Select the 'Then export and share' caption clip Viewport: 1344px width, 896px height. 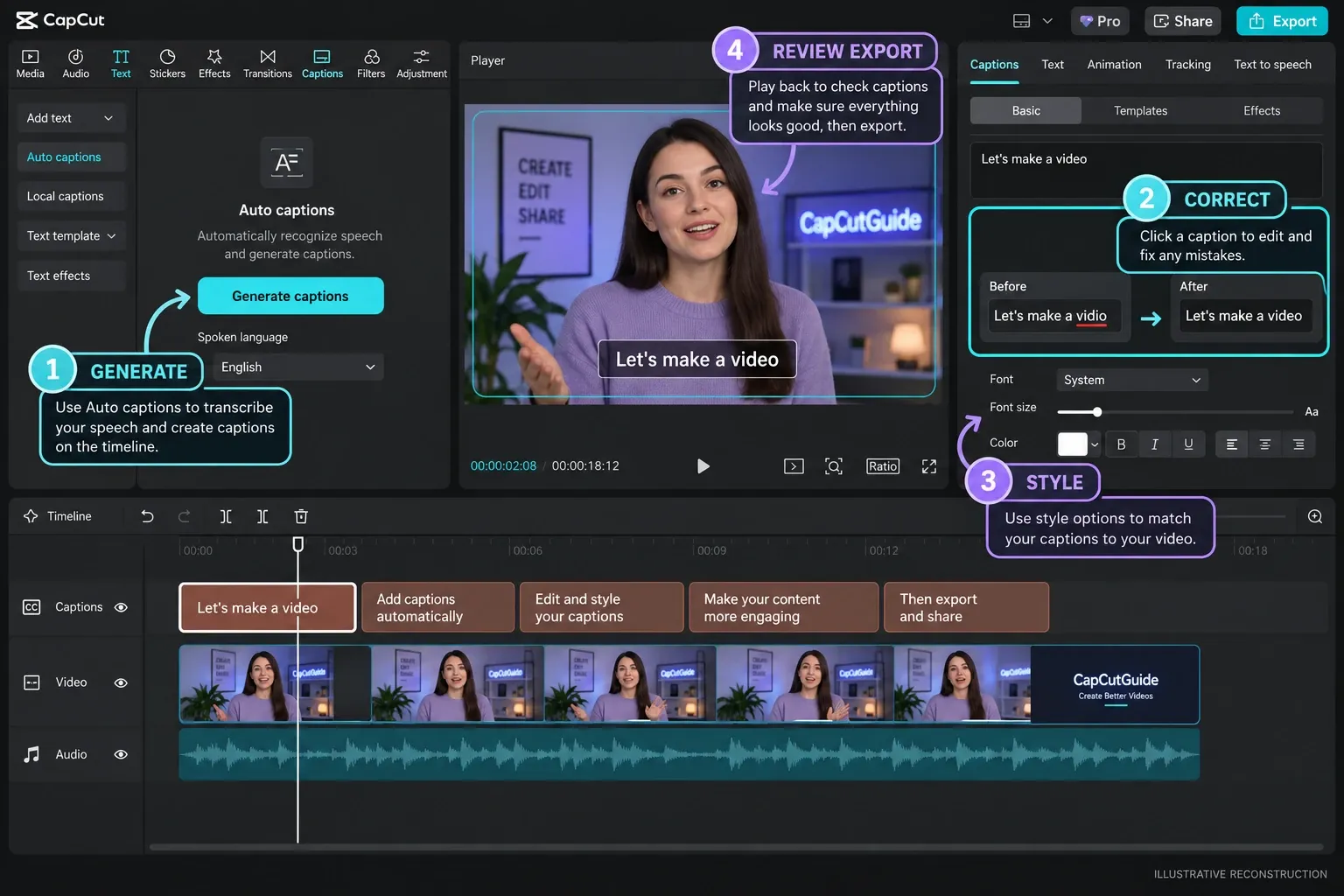(x=966, y=607)
